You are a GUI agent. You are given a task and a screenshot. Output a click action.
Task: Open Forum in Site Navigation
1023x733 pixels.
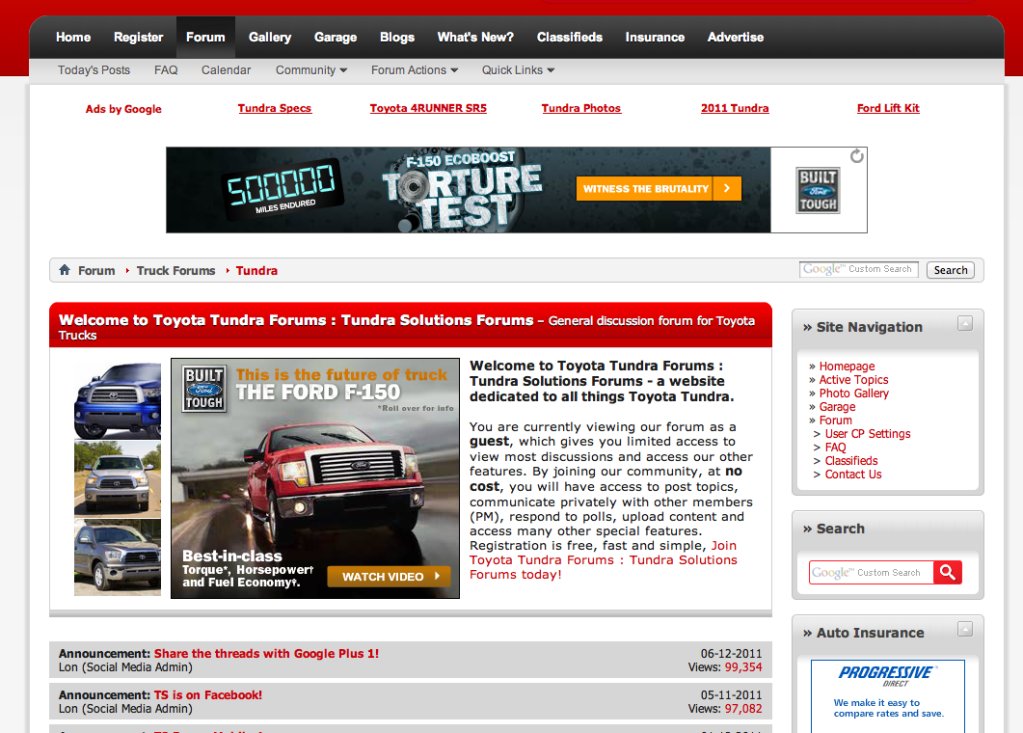pyautogui.click(x=835, y=420)
